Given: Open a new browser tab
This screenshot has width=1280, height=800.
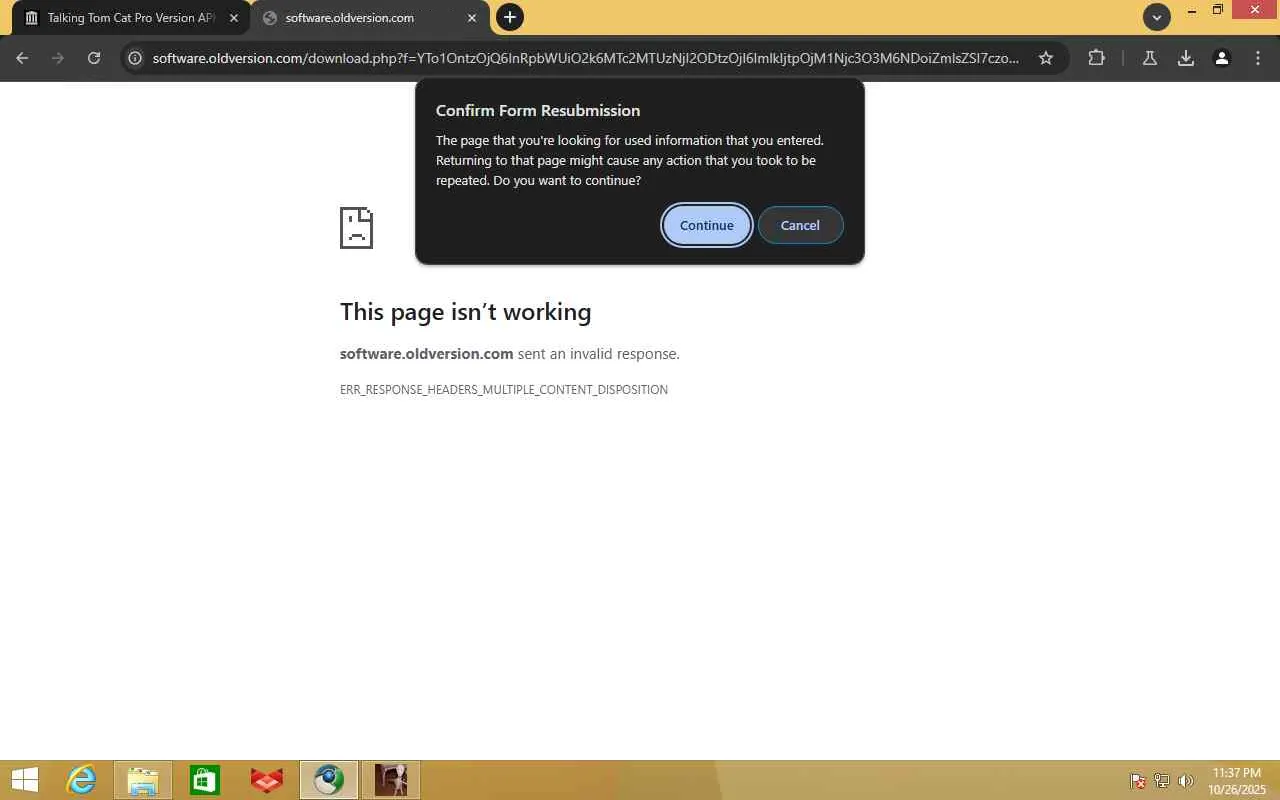Looking at the screenshot, I should 510,17.
